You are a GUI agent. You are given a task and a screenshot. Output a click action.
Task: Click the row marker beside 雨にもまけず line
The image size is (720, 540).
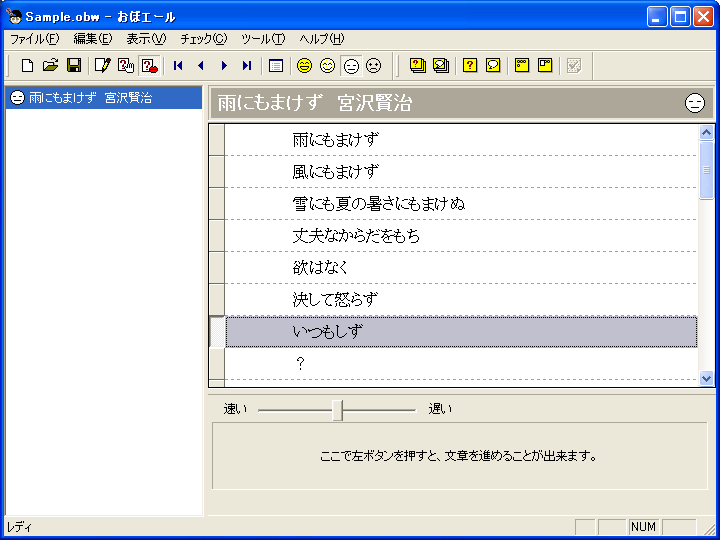[x=217, y=140]
